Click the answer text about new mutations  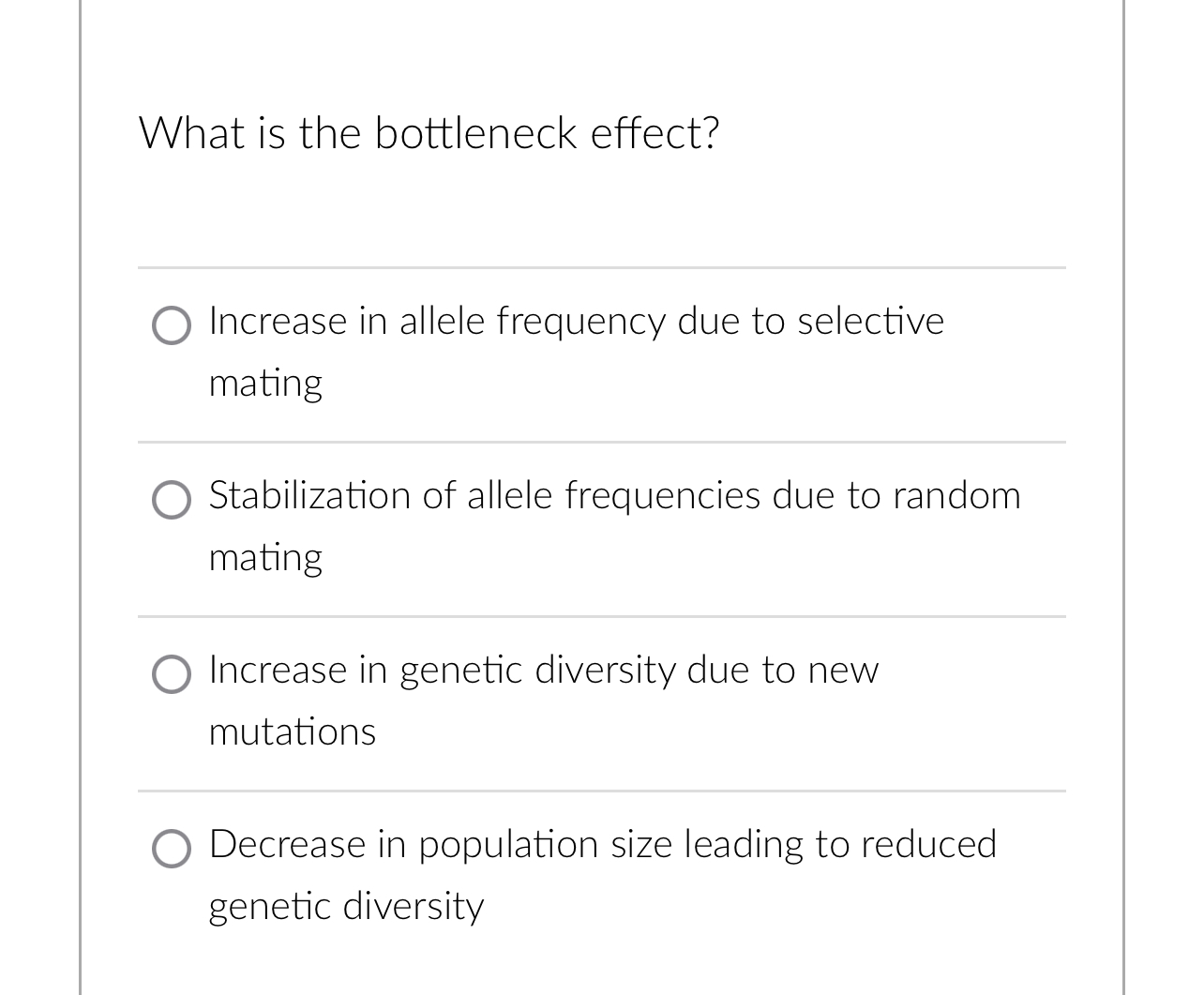coord(543,671)
